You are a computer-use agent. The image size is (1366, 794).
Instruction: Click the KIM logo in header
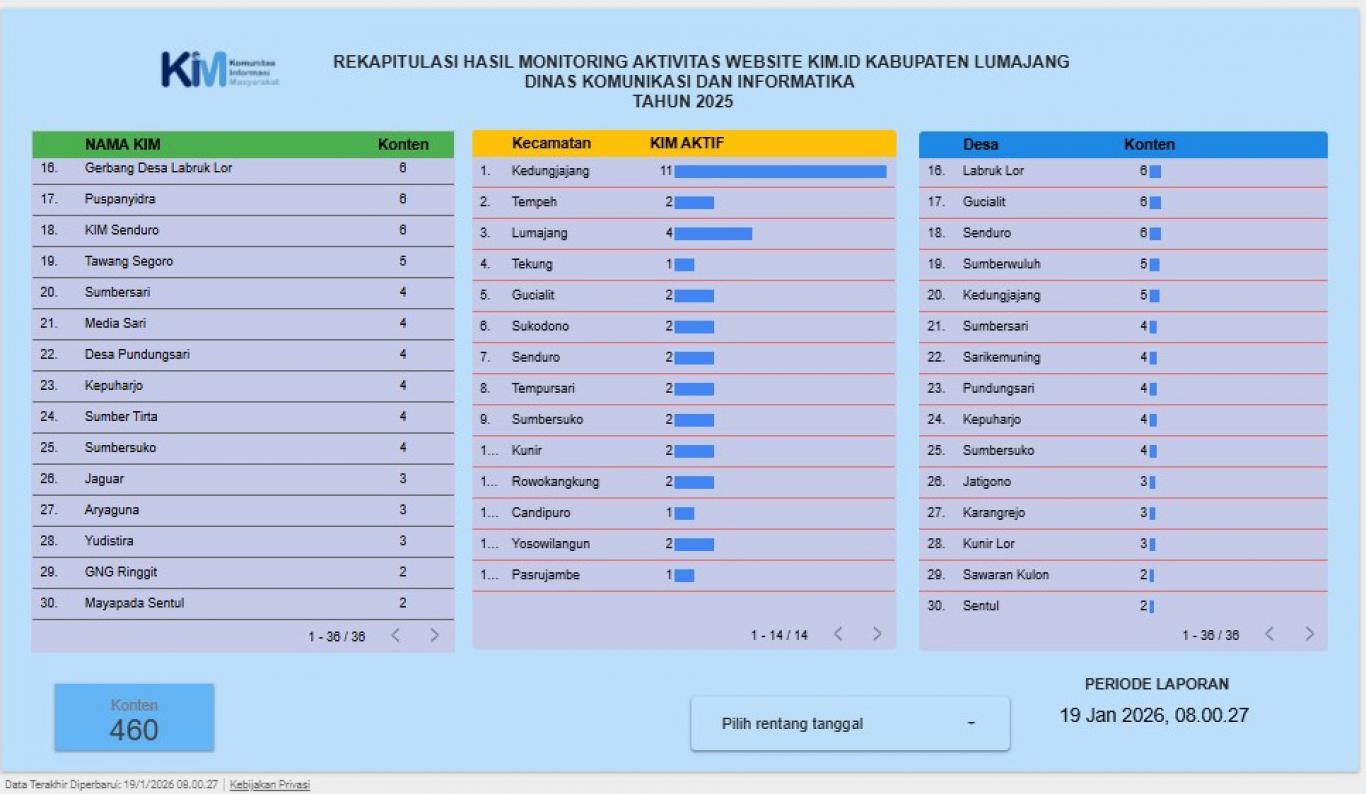(219, 69)
